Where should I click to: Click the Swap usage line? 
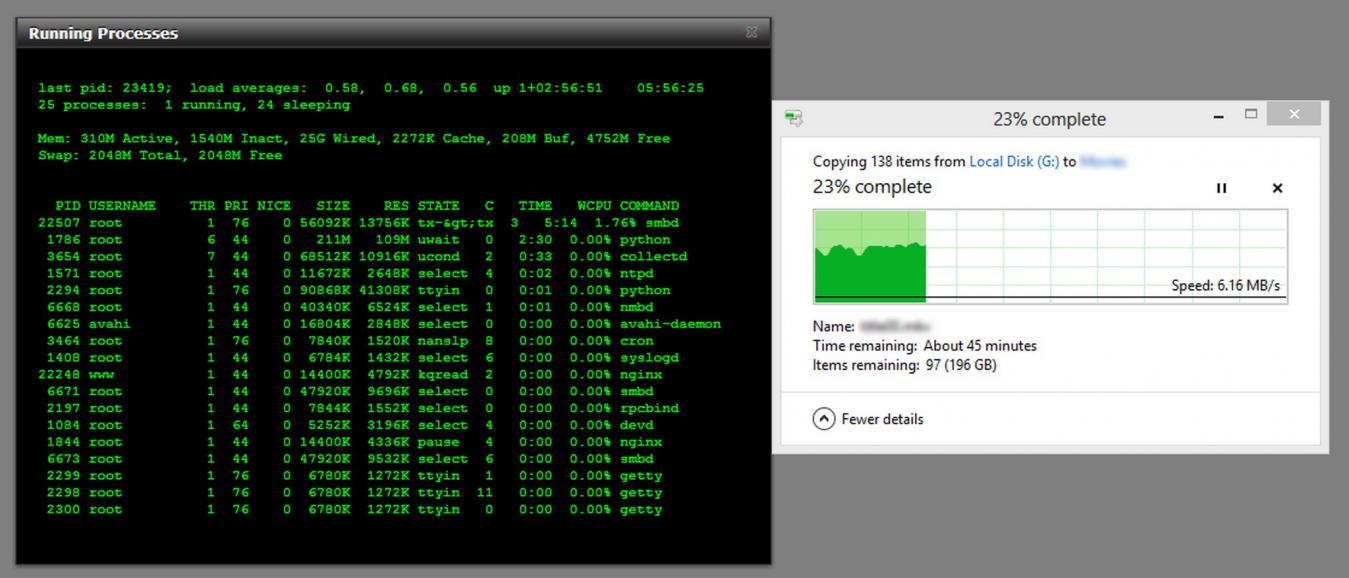pyautogui.click(x=160, y=156)
